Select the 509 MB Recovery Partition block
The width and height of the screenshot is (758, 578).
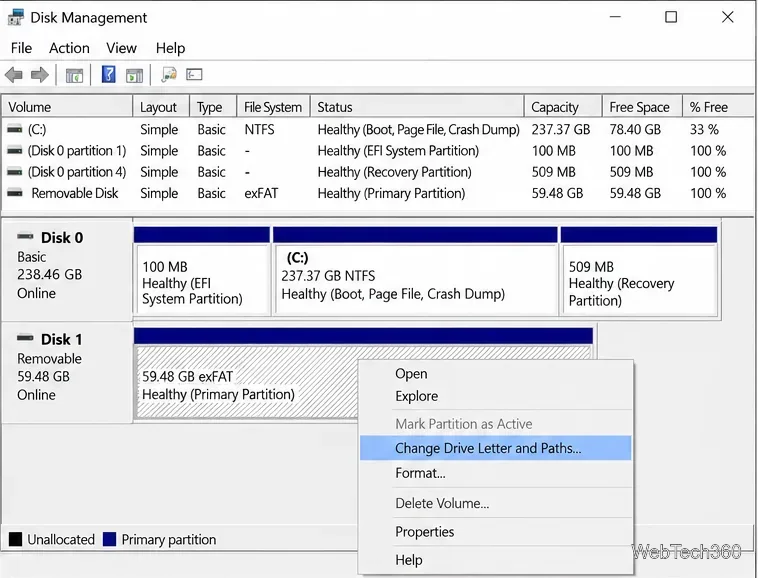click(x=639, y=271)
